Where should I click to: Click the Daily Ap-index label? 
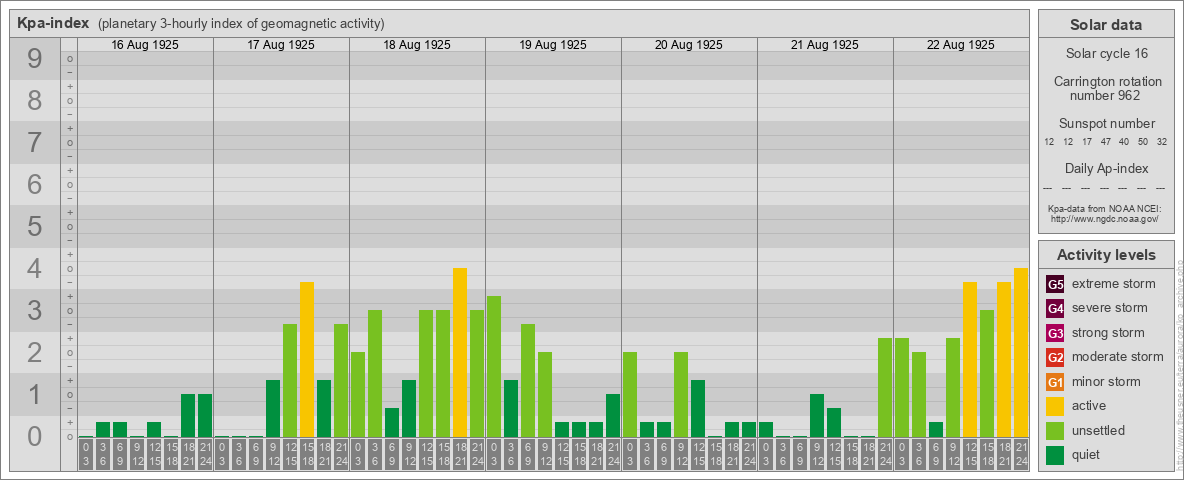click(1106, 168)
